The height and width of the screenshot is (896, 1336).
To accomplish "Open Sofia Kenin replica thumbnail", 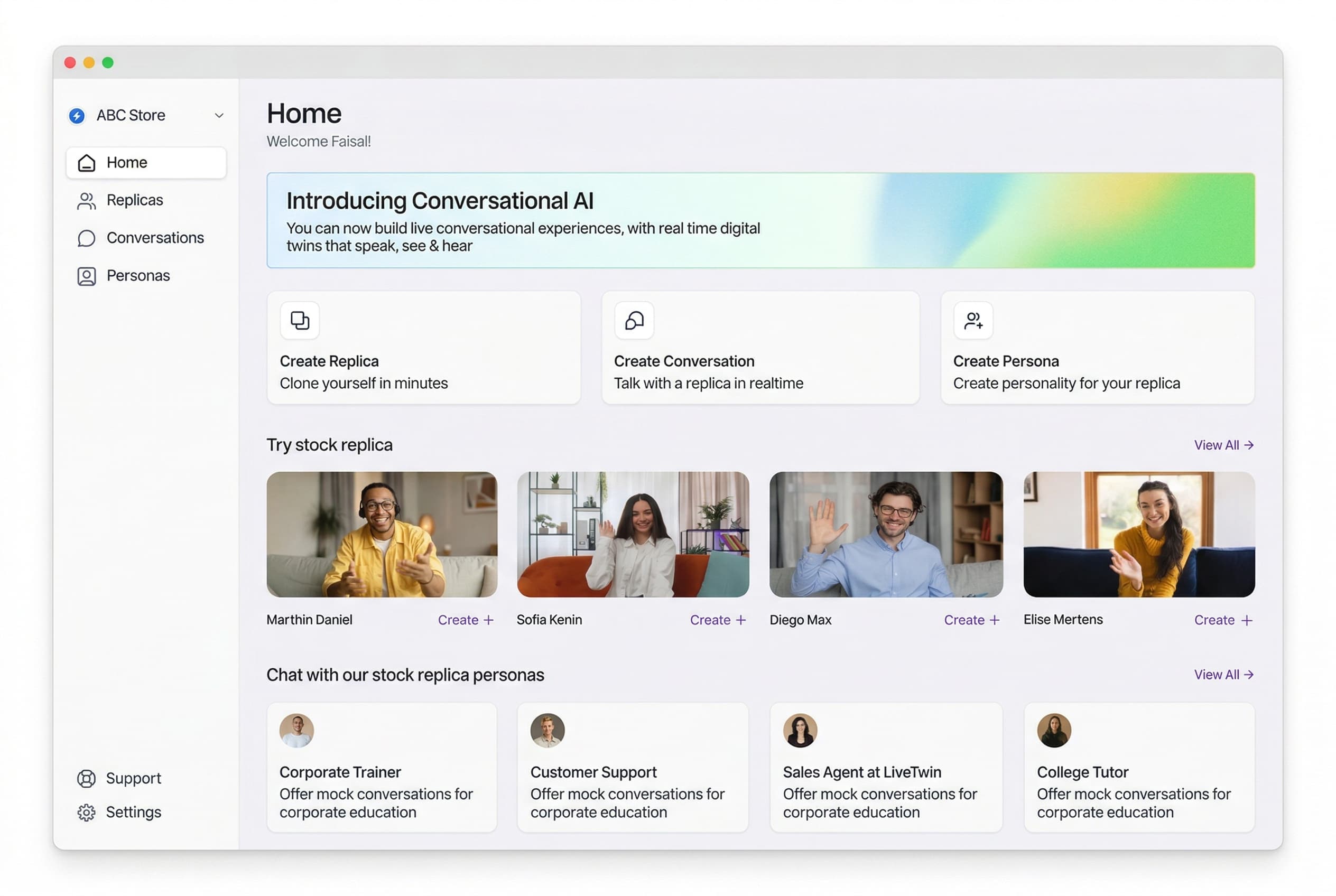I will (x=633, y=534).
